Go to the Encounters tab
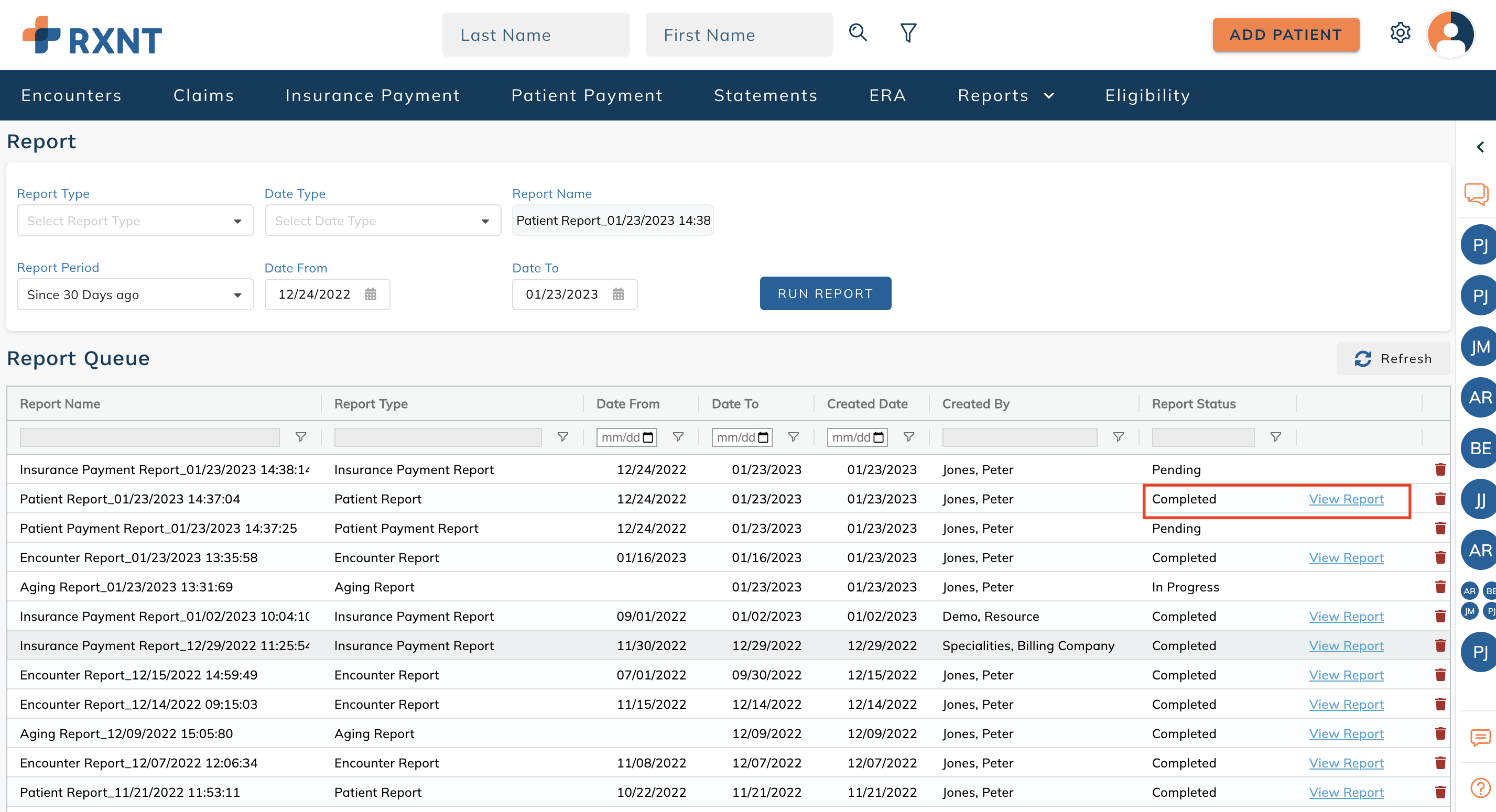1496x812 pixels. click(x=71, y=95)
